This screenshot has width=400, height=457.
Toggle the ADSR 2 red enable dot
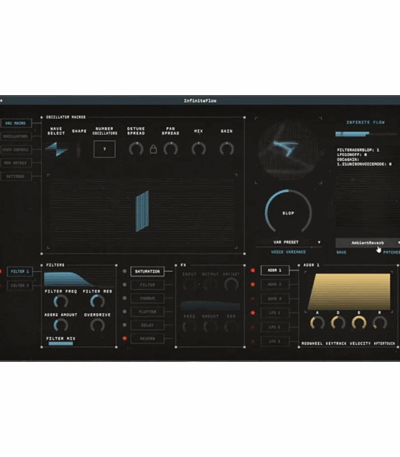click(253, 284)
